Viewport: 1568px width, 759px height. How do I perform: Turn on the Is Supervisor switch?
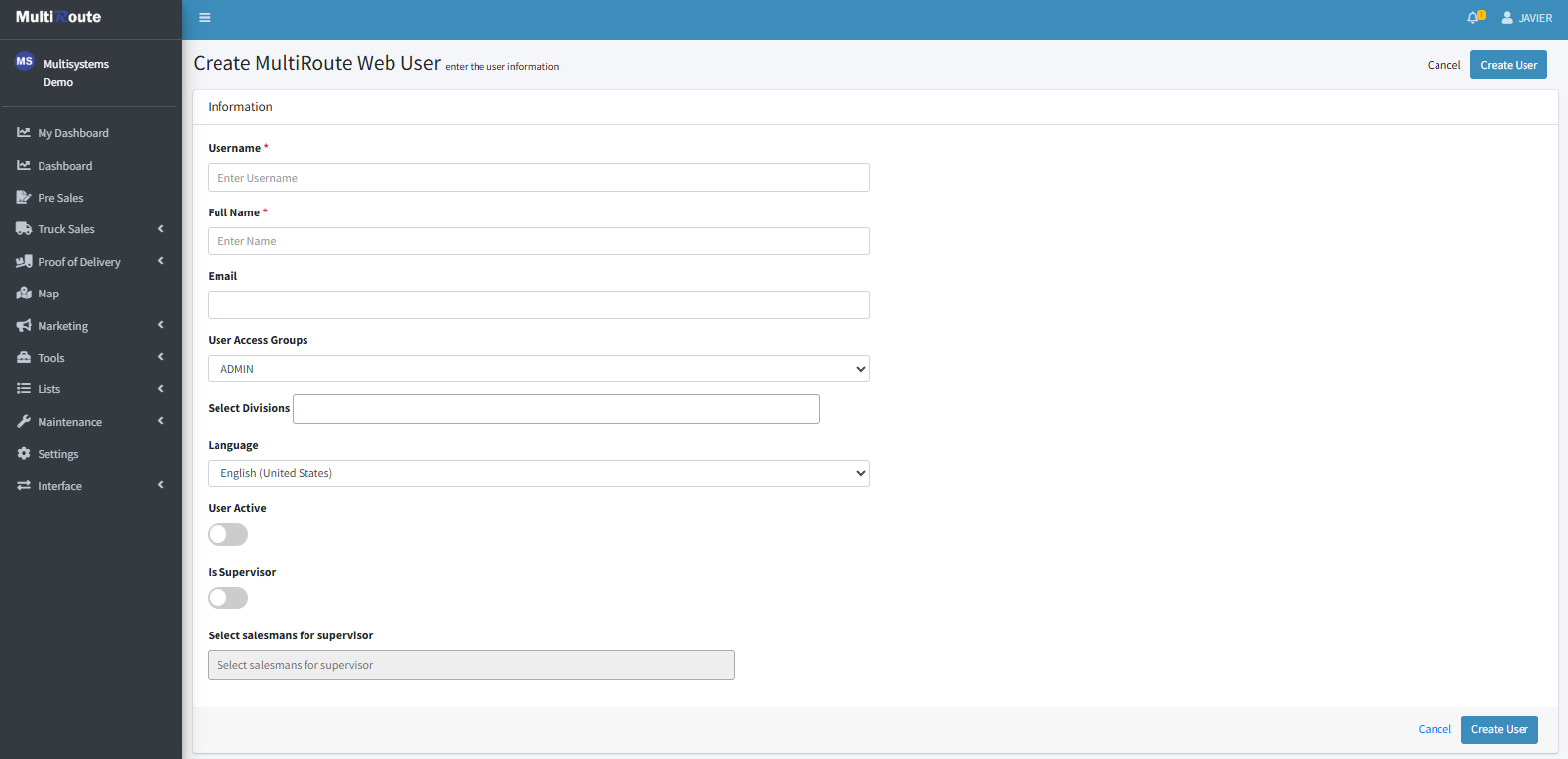[x=227, y=598]
